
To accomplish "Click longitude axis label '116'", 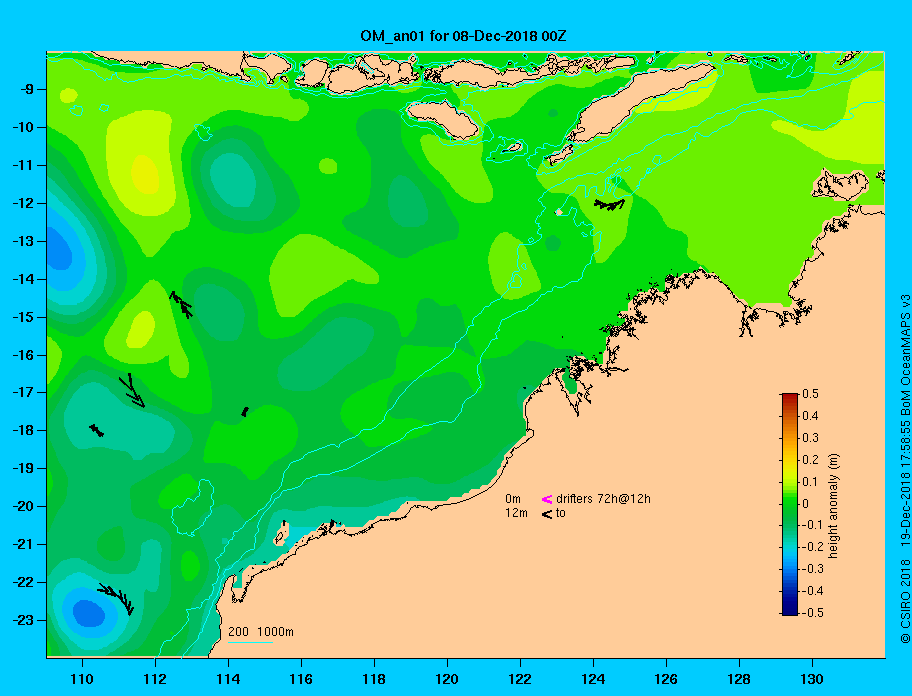I will click(301, 679).
